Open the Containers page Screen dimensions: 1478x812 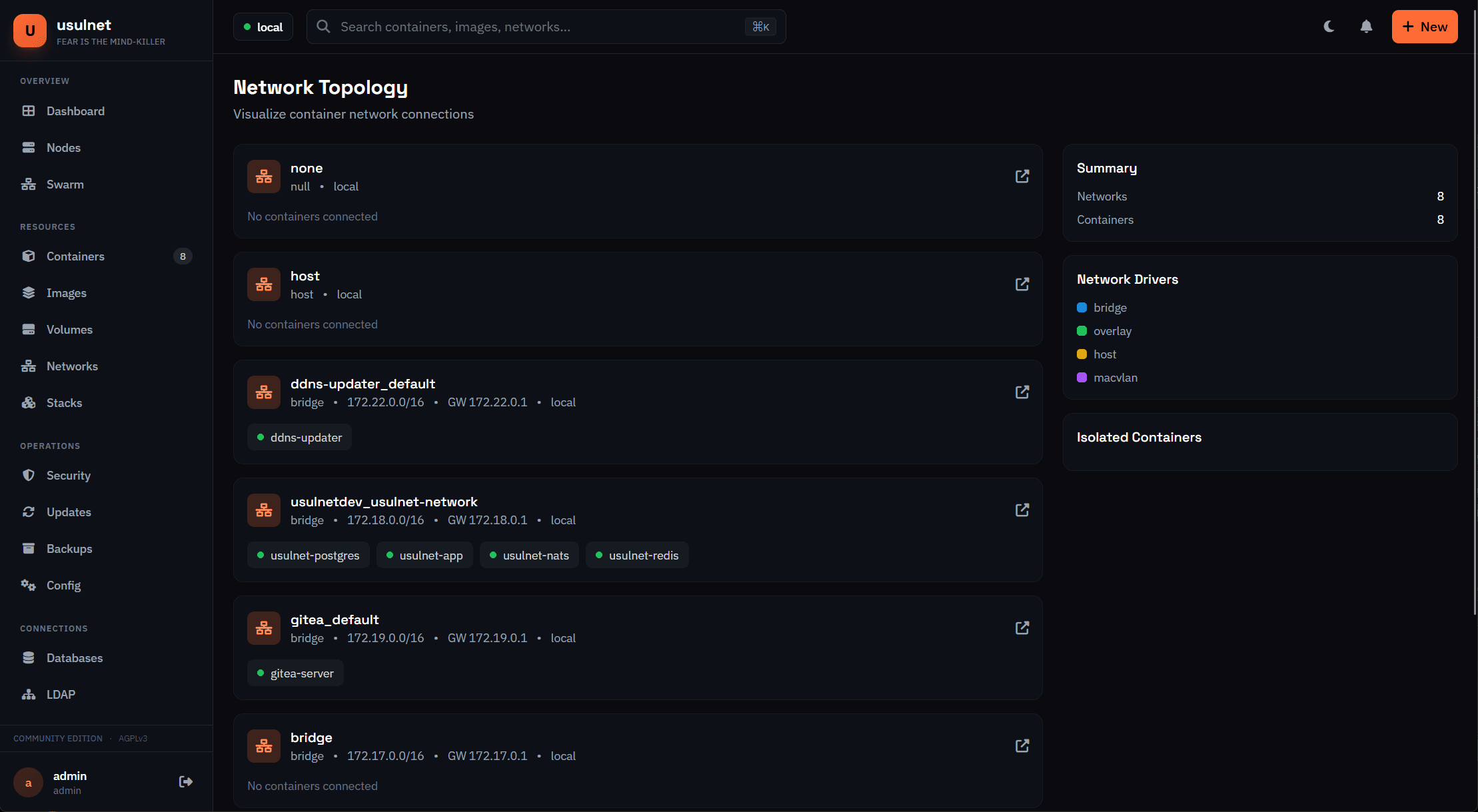click(75, 256)
